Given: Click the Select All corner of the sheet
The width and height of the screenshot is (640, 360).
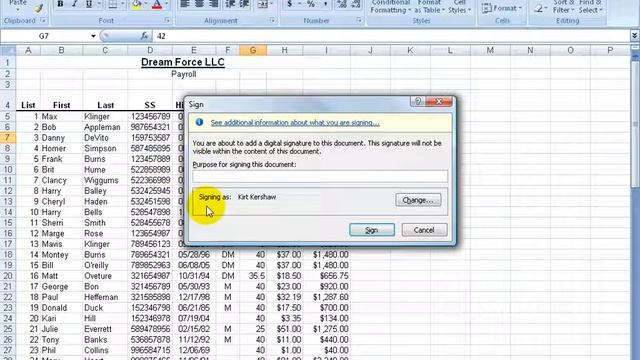Looking at the screenshot, I should tap(8, 50).
